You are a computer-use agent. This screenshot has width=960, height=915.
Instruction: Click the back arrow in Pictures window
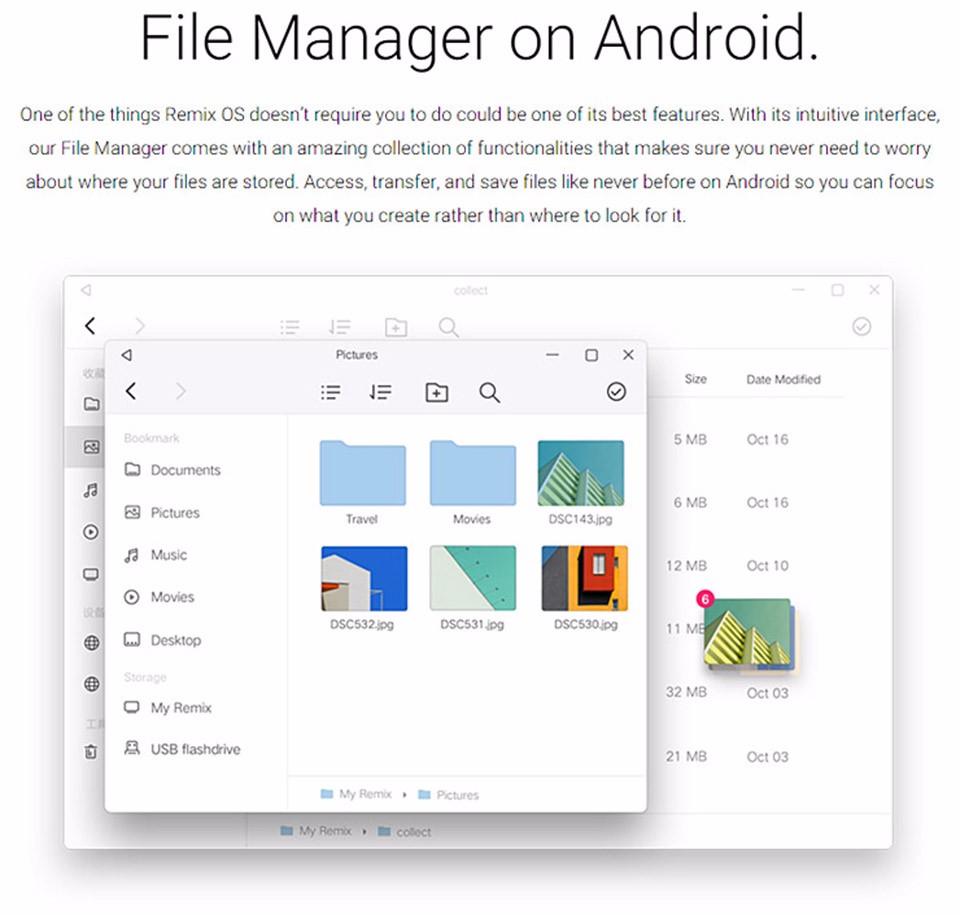pyautogui.click(x=131, y=392)
